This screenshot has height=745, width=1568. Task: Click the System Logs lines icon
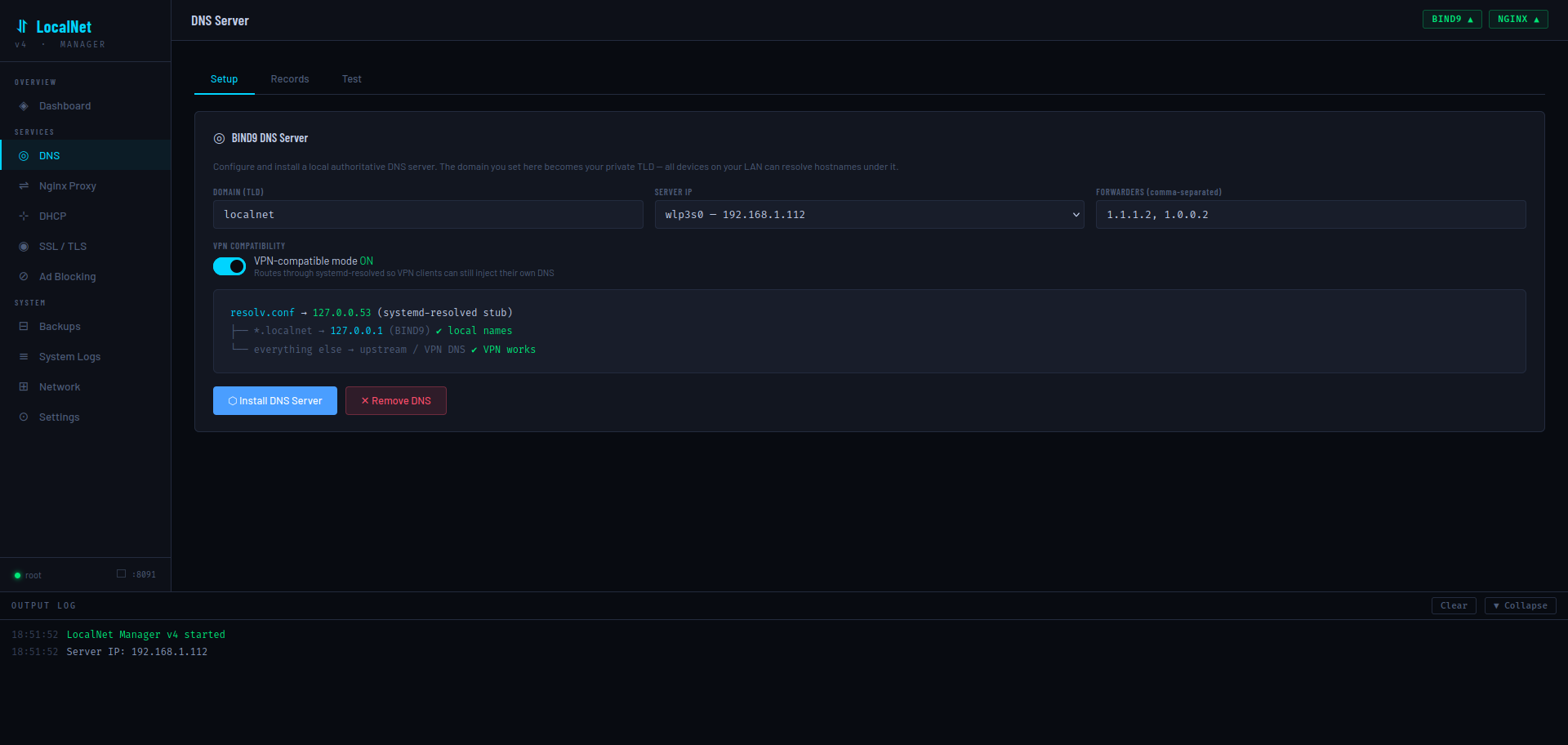pos(24,357)
